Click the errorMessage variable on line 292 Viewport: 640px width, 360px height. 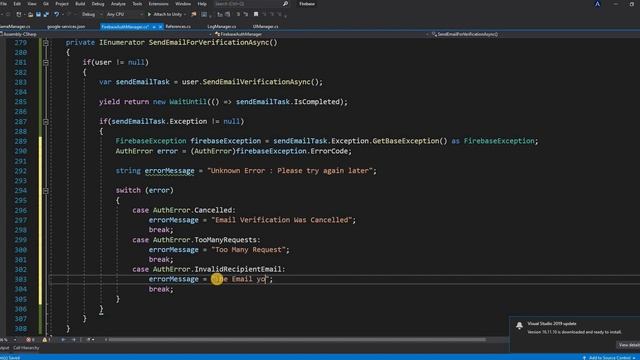[169, 171]
